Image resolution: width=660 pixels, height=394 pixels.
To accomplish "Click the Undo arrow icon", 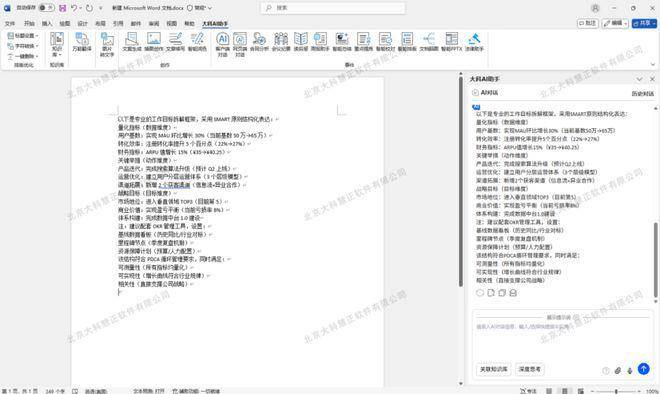I will click(74, 8).
